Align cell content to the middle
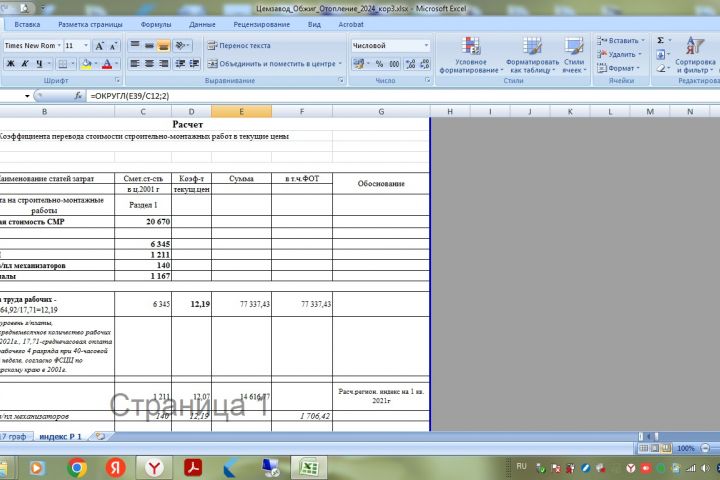Screen dimensions: 720x480 (149, 45)
